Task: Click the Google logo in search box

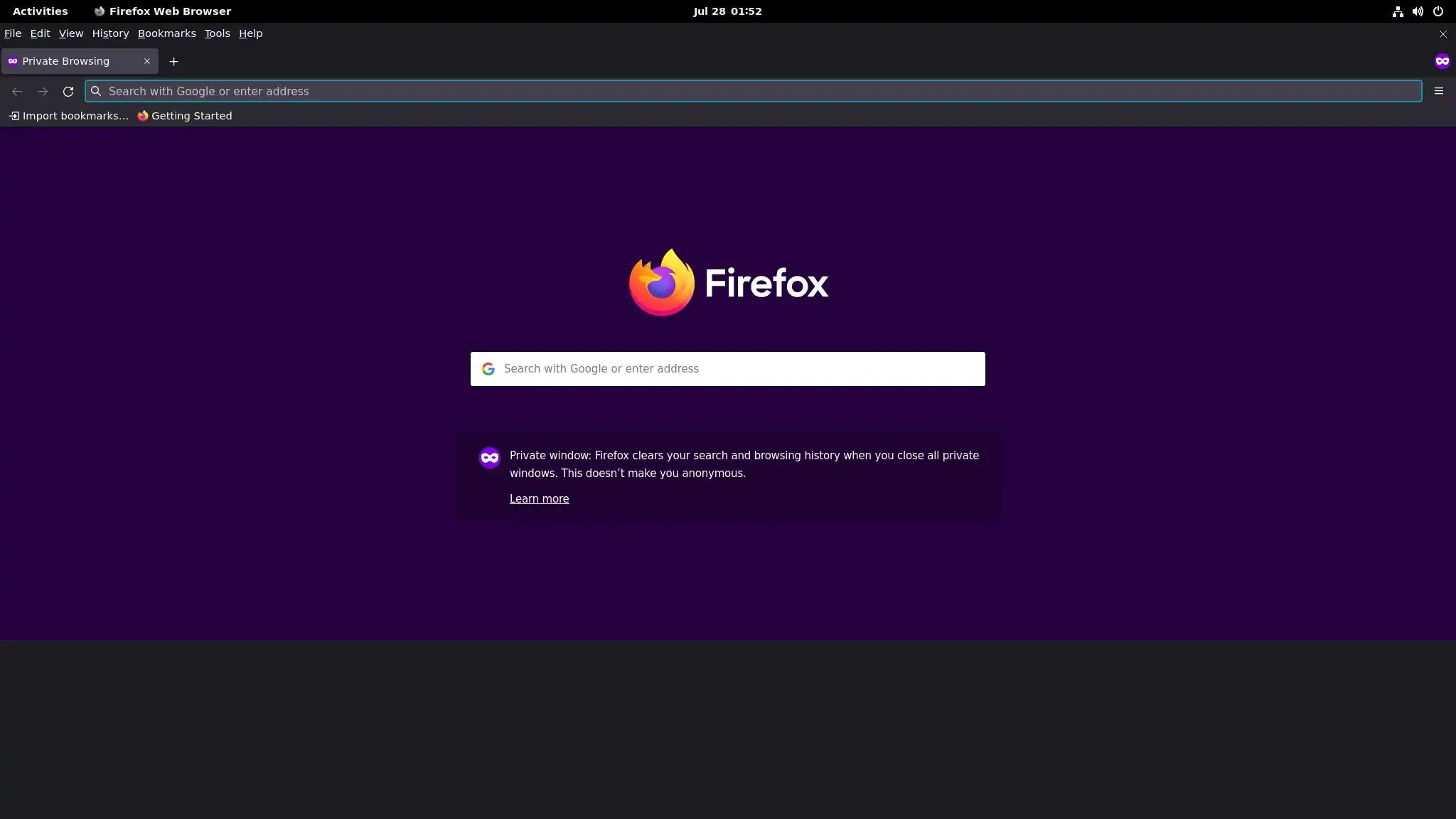Action: click(x=488, y=369)
